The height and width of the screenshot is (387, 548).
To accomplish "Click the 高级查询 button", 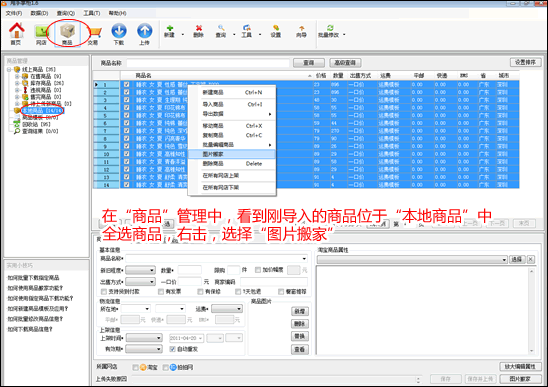I will click(345, 63).
